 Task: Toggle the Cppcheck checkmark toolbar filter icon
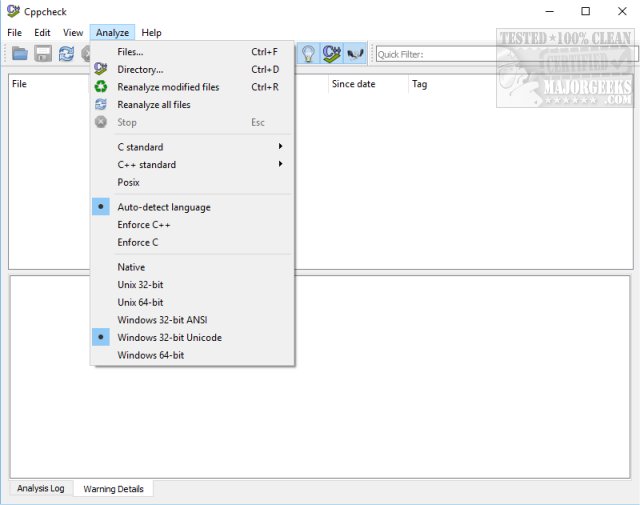pyautogui.click(x=331, y=53)
